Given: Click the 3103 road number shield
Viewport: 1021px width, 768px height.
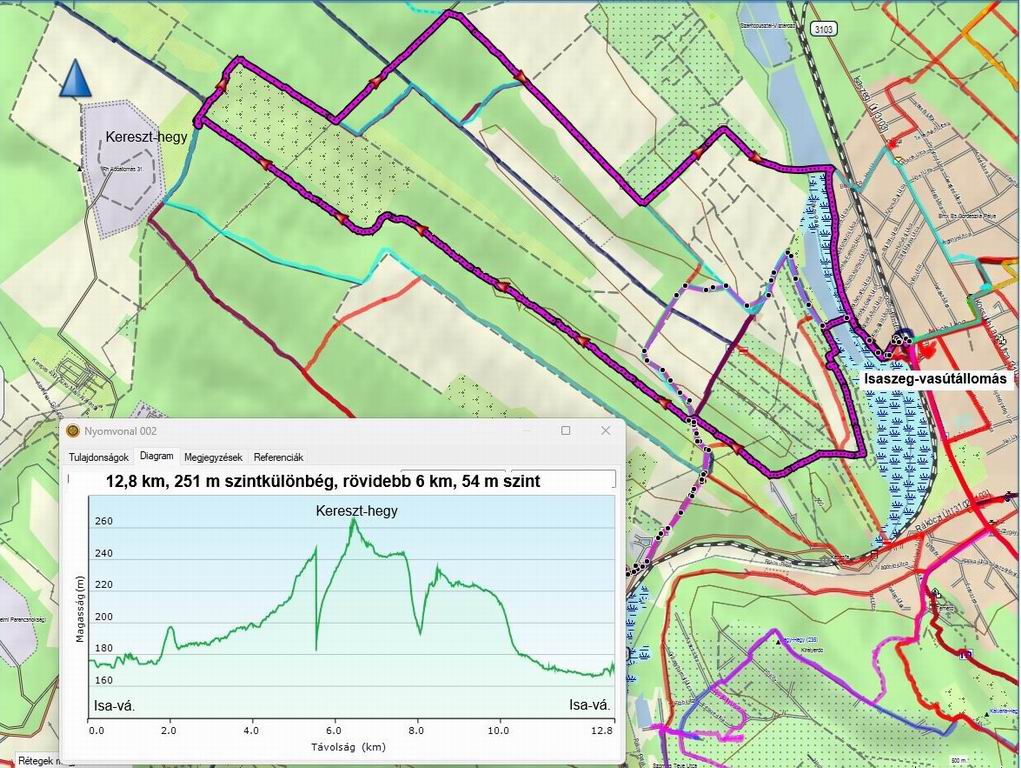Looking at the screenshot, I should (x=825, y=31).
